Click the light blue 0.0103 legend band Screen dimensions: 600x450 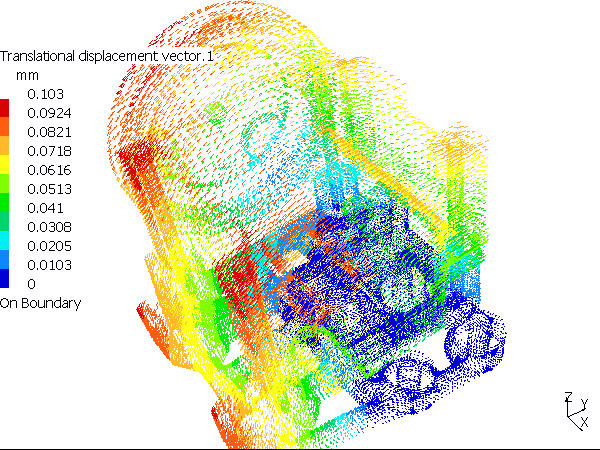tap(4, 259)
